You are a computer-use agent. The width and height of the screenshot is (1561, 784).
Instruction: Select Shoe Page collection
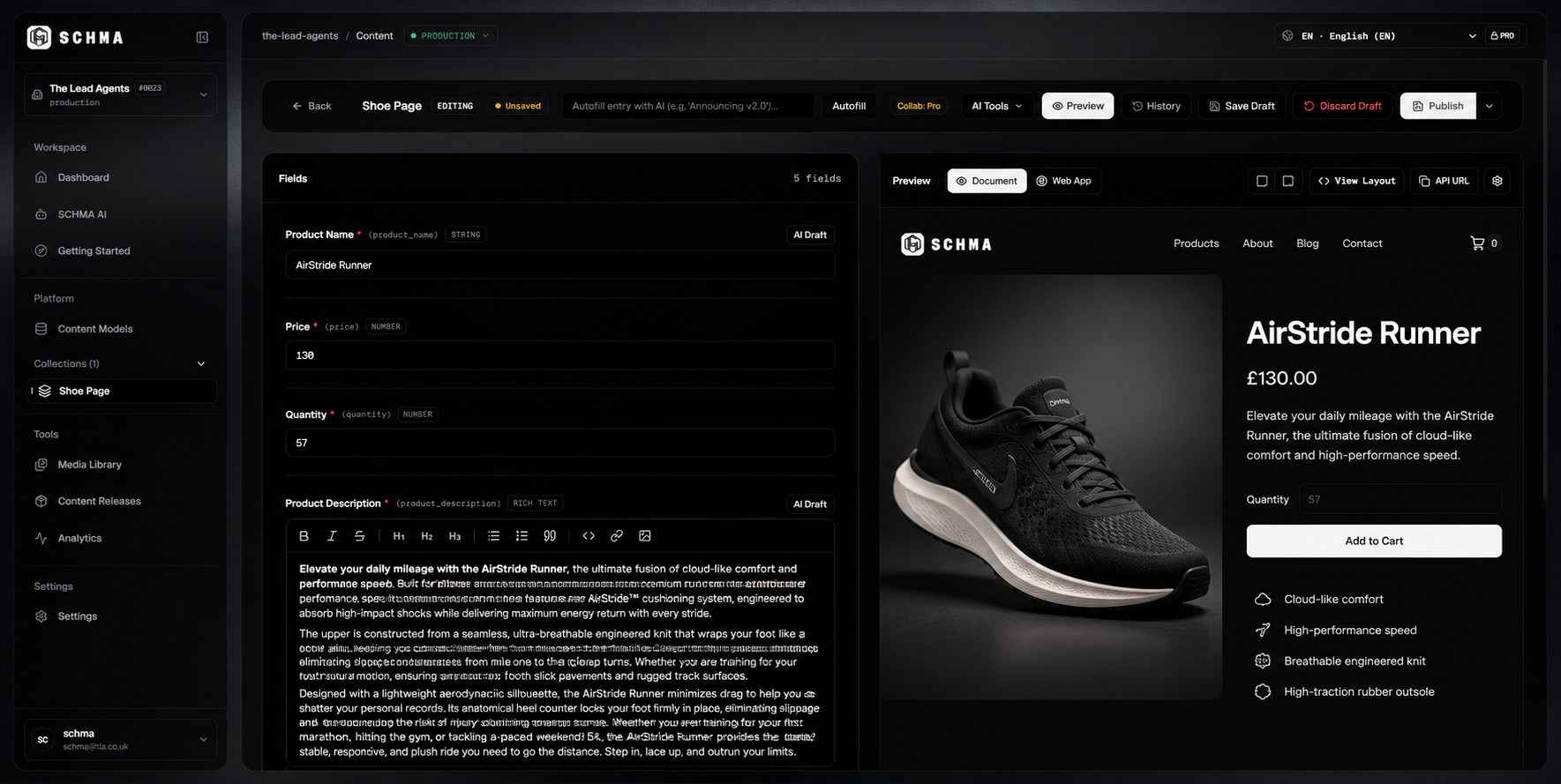click(x=122, y=391)
